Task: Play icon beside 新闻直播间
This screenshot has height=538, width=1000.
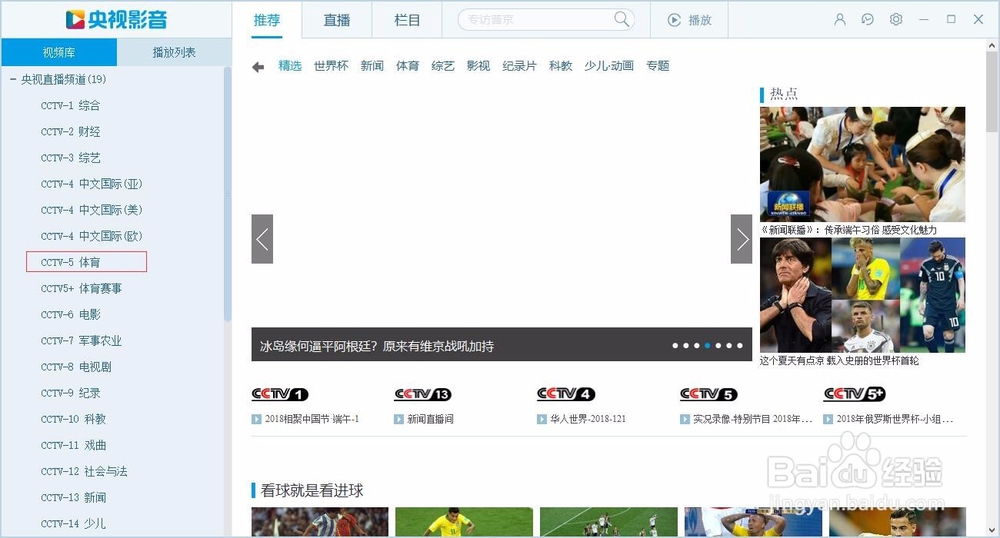Action: 399,419
